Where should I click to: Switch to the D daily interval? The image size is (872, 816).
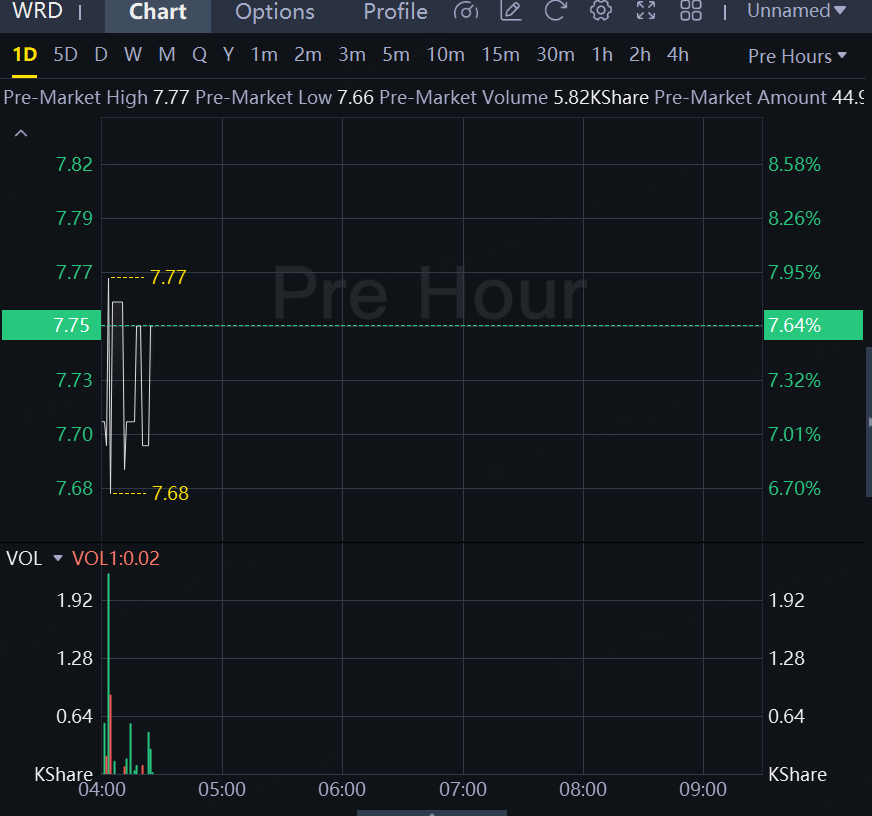pos(101,55)
